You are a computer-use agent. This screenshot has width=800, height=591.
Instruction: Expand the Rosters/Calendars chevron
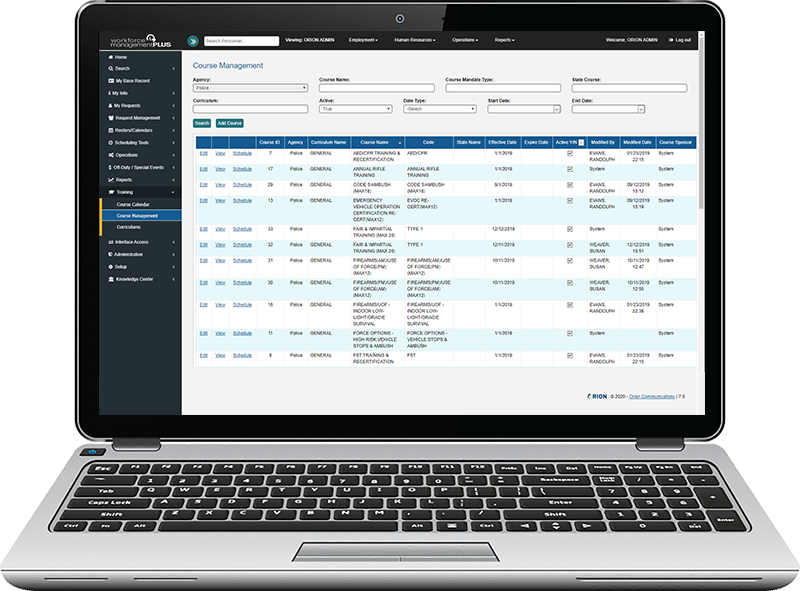tap(173, 131)
